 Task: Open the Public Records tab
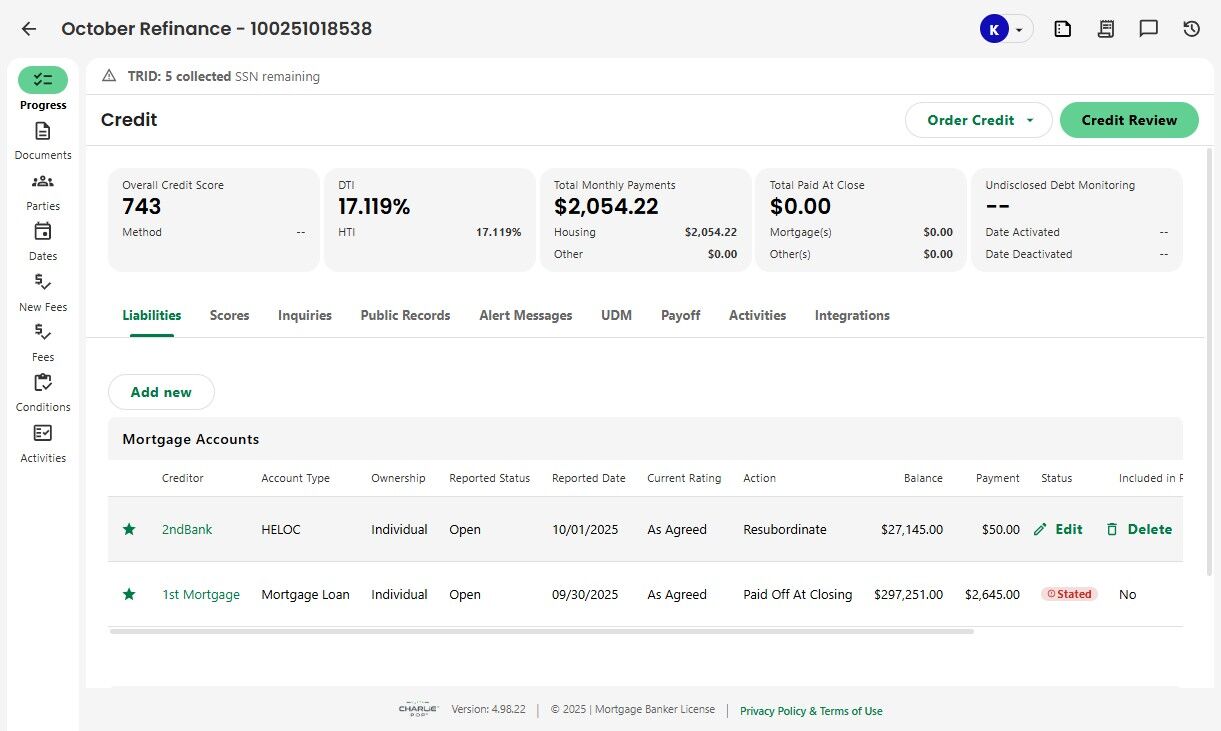[405, 315]
